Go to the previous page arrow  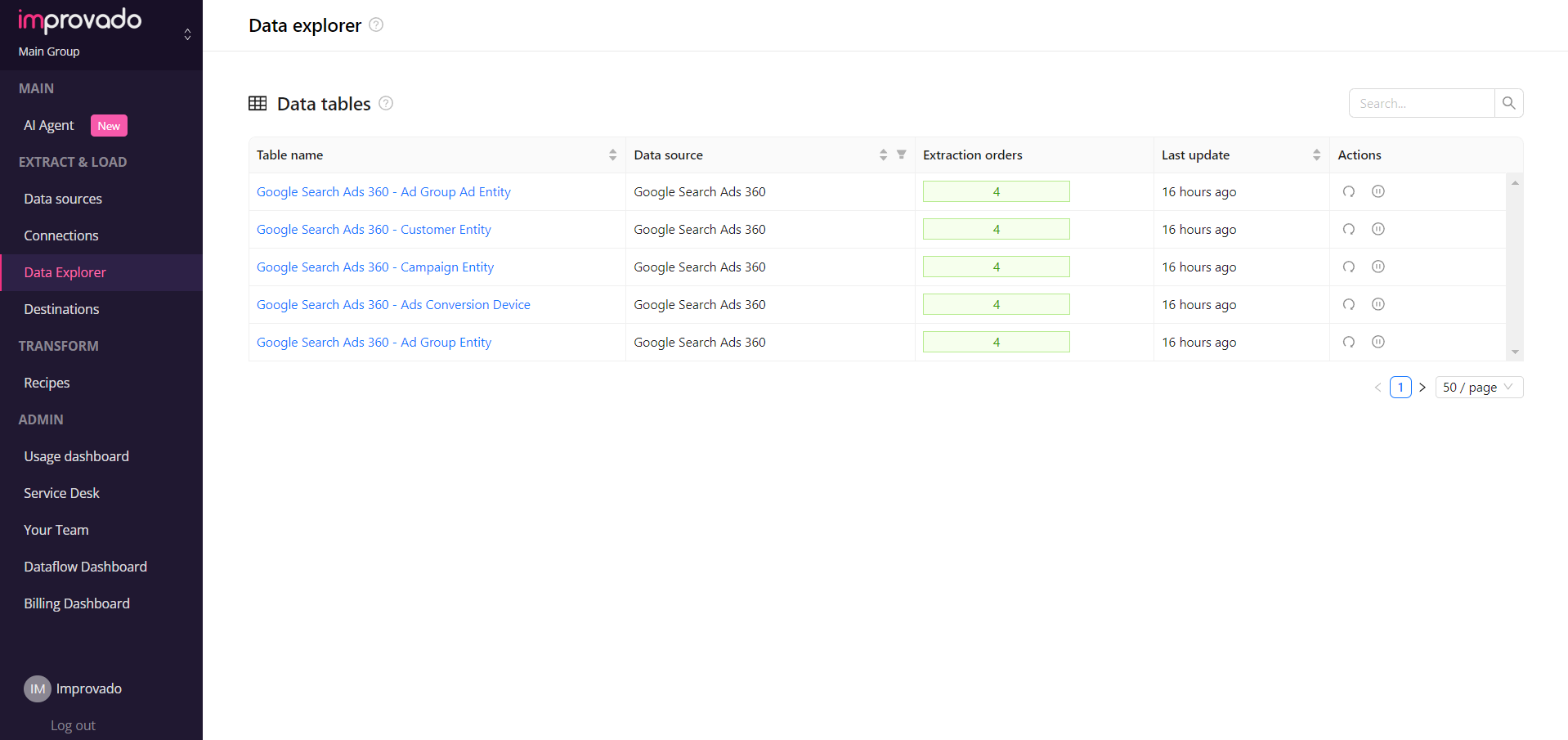tap(1378, 388)
